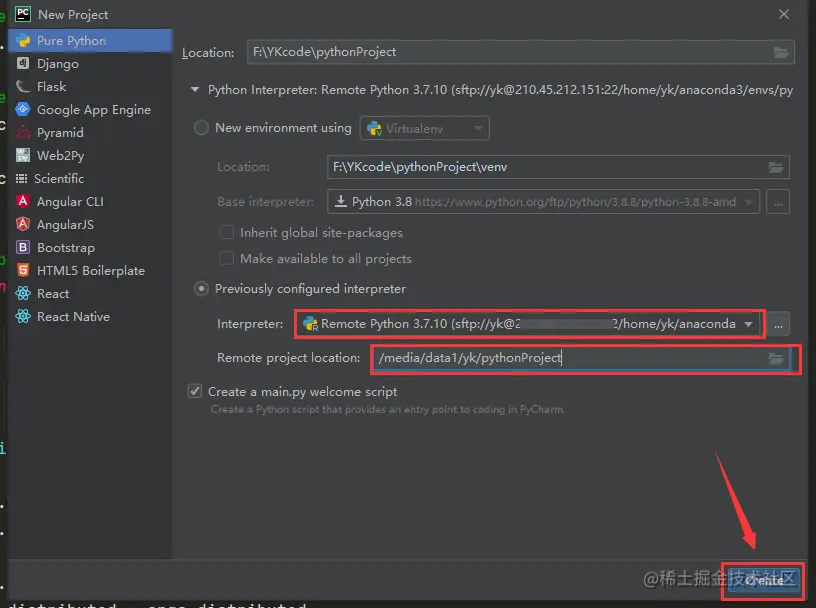Screen dimensions: 816x608
Task: Browse the Remote project location with the folder icon
Action: click(x=776, y=358)
